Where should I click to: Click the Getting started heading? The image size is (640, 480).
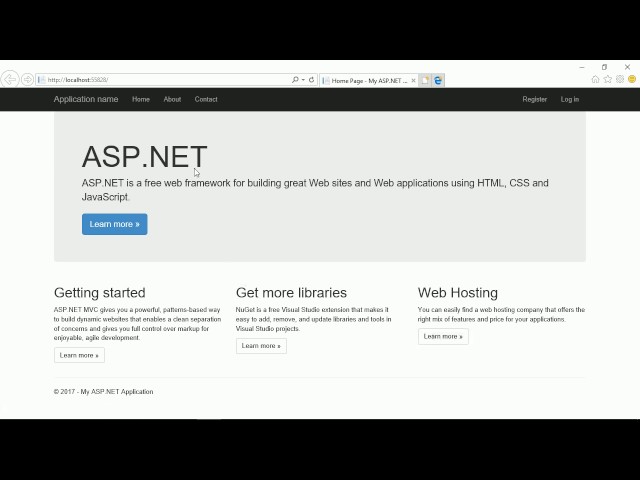[x=100, y=293]
